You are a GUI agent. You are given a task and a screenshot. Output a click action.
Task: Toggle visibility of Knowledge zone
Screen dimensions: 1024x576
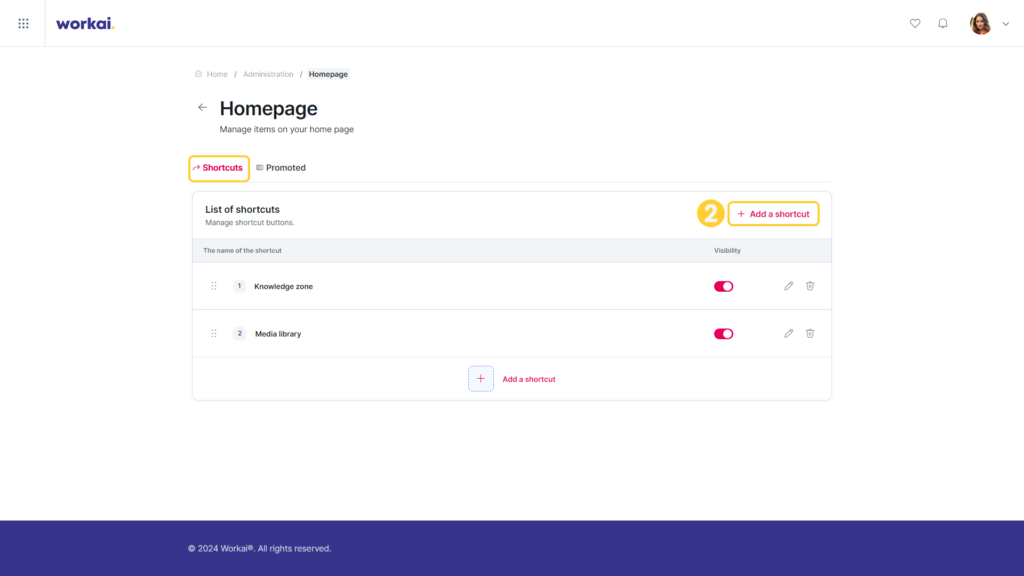click(724, 287)
